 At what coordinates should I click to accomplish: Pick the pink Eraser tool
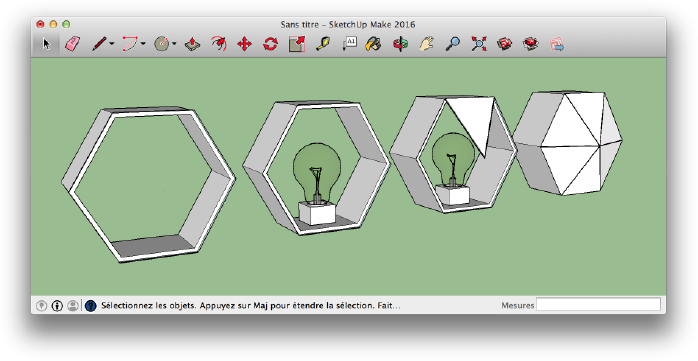click(73, 44)
